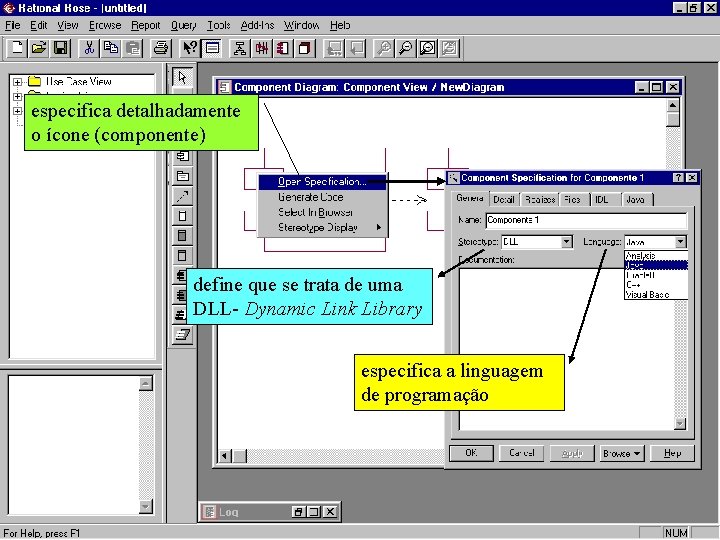Image resolution: width=720 pixels, height=540 pixels.
Task: Select the Package folder tool in toolbox
Action: (x=182, y=176)
